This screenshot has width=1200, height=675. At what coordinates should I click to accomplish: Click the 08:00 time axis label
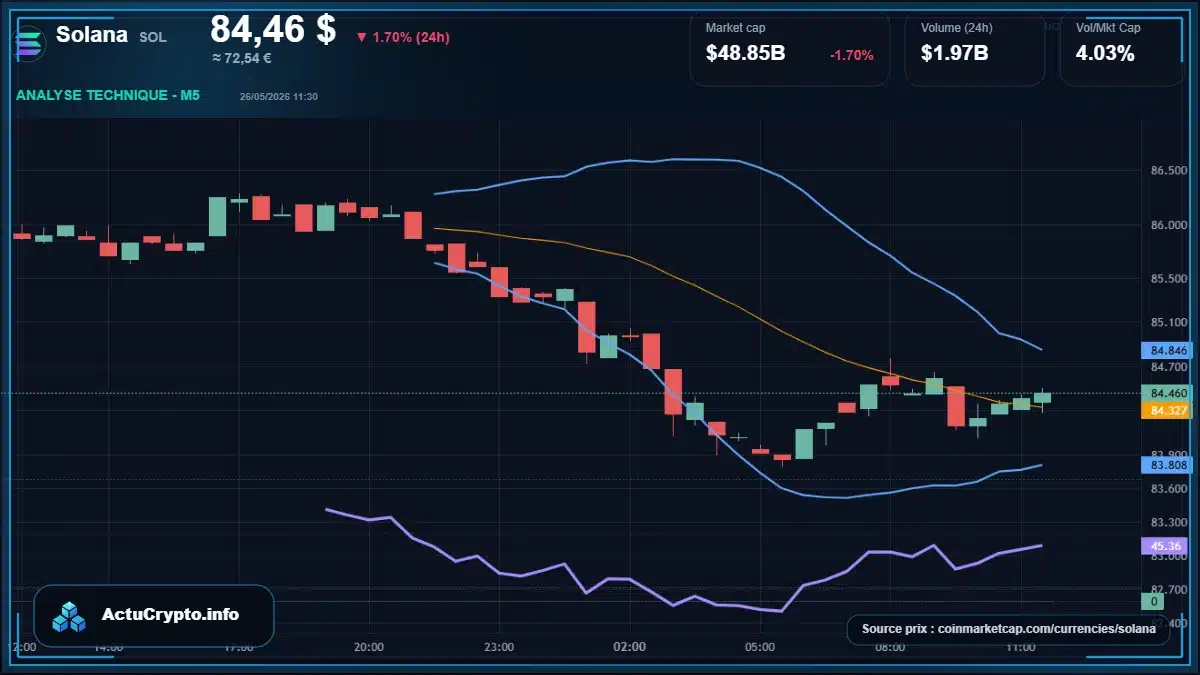[x=890, y=647]
